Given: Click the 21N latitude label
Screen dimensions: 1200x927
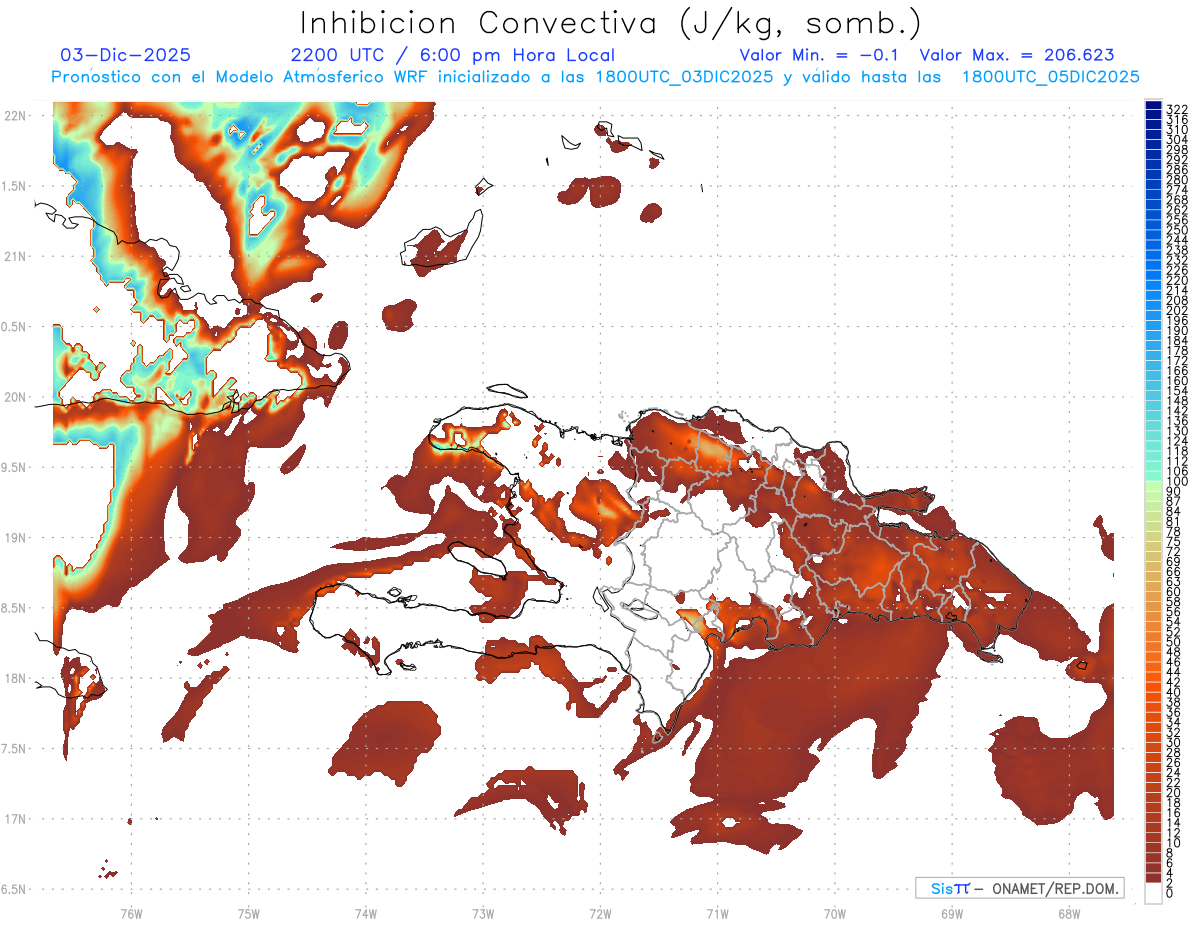Looking at the screenshot, I should tap(15, 257).
